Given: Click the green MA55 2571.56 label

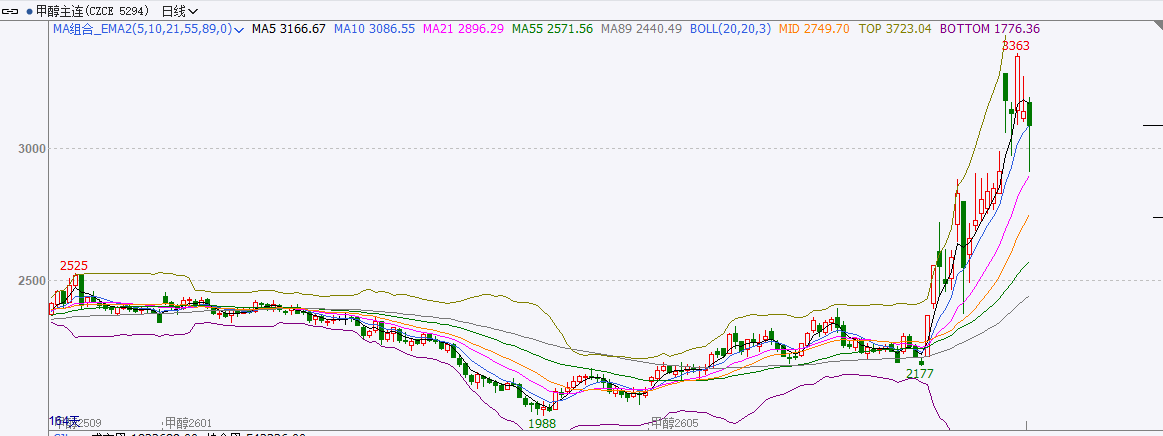Looking at the screenshot, I should click(x=552, y=30).
